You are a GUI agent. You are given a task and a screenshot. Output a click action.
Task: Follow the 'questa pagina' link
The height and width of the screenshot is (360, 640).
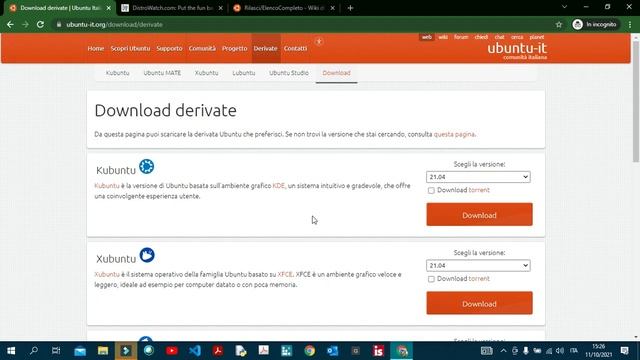tap(454, 134)
